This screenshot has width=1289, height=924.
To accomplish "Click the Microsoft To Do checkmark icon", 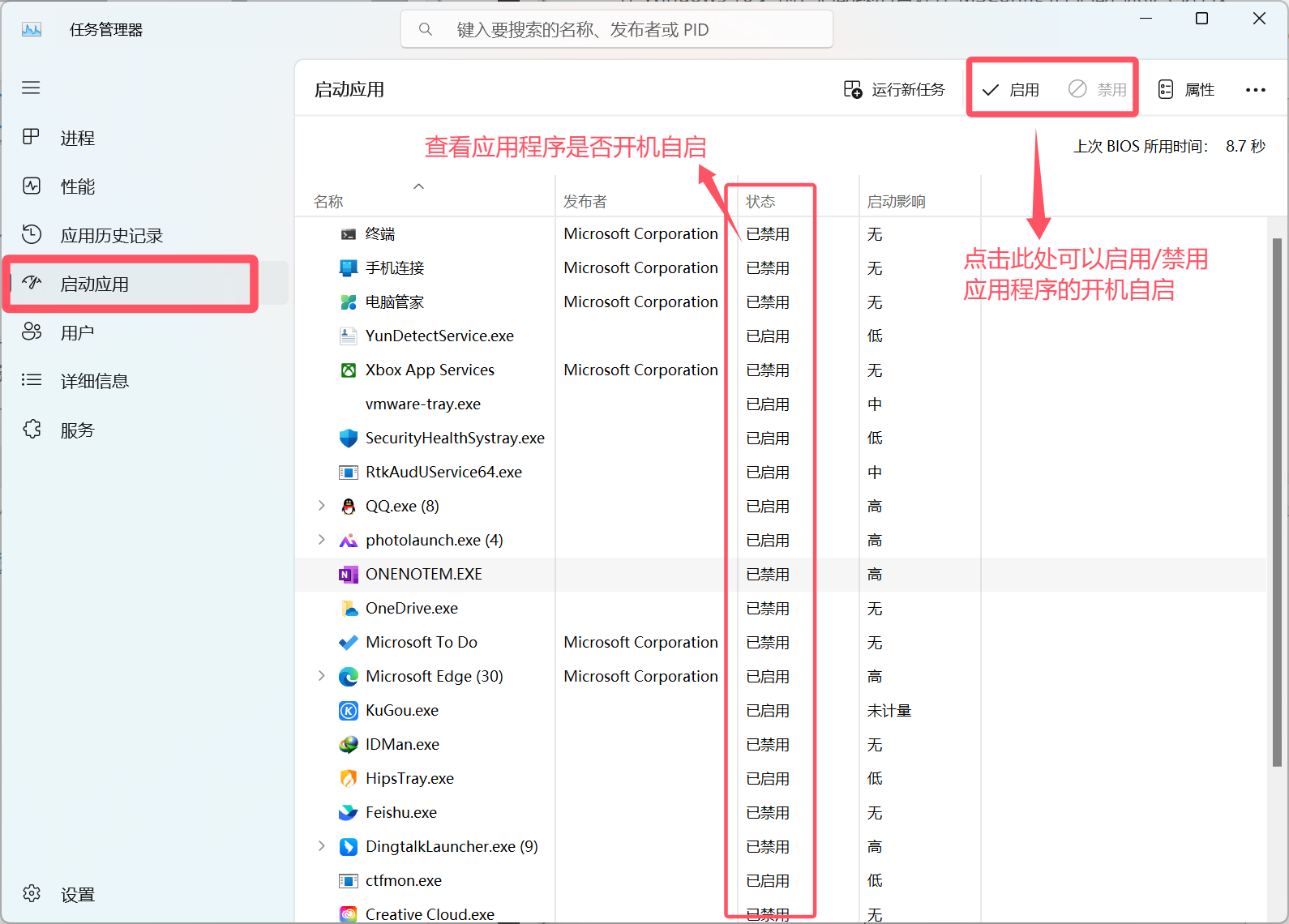I will pyautogui.click(x=349, y=643).
